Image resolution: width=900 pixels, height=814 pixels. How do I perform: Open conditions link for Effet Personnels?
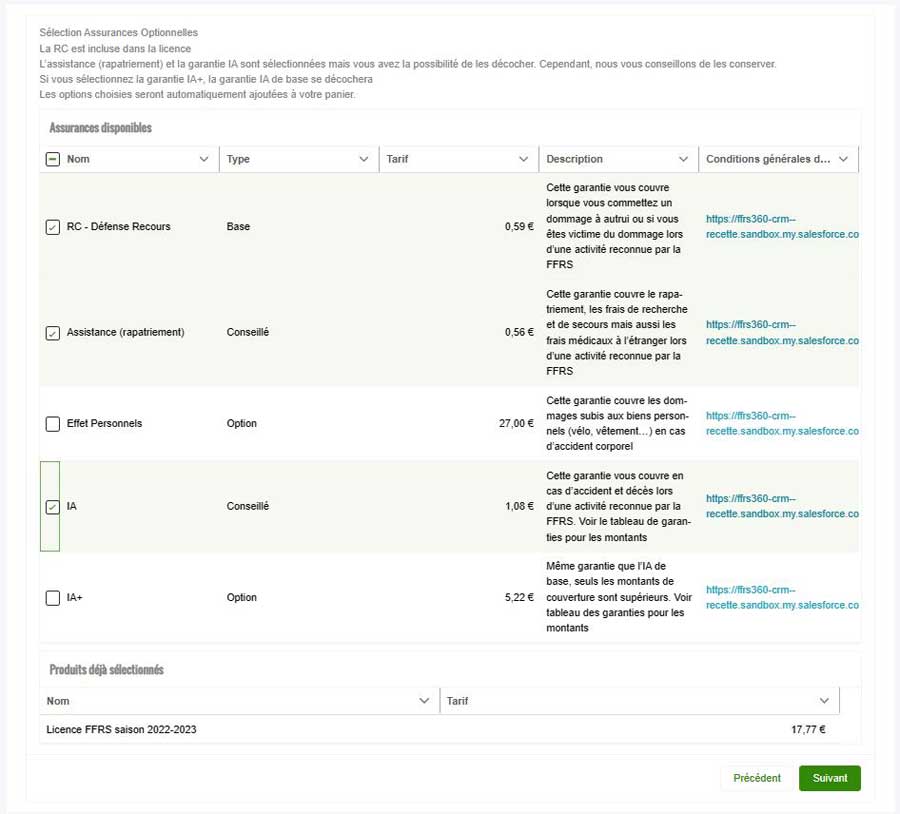click(x=782, y=423)
